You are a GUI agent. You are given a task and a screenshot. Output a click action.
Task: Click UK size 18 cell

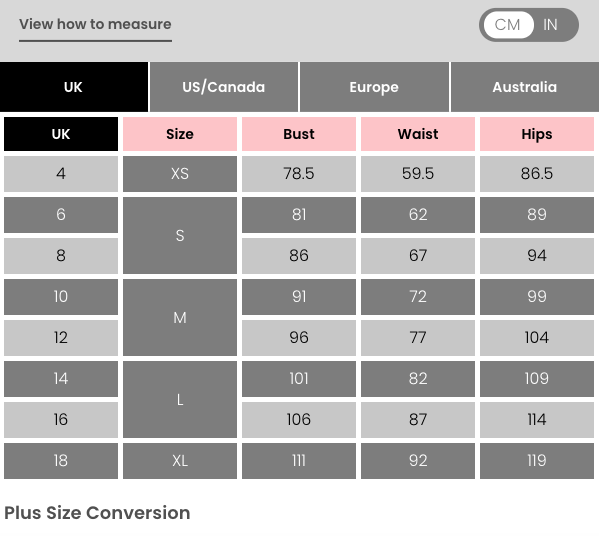click(x=61, y=461)
